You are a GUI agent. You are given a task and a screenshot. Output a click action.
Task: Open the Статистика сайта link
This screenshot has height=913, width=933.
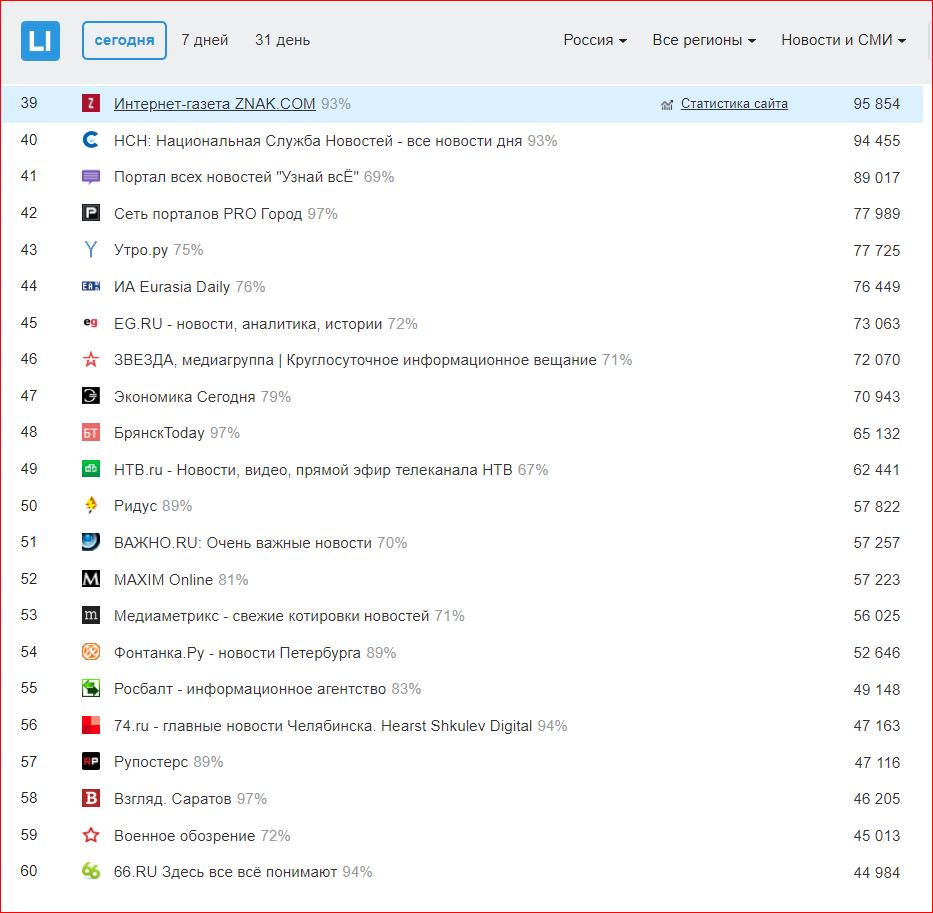pos(734,104)
